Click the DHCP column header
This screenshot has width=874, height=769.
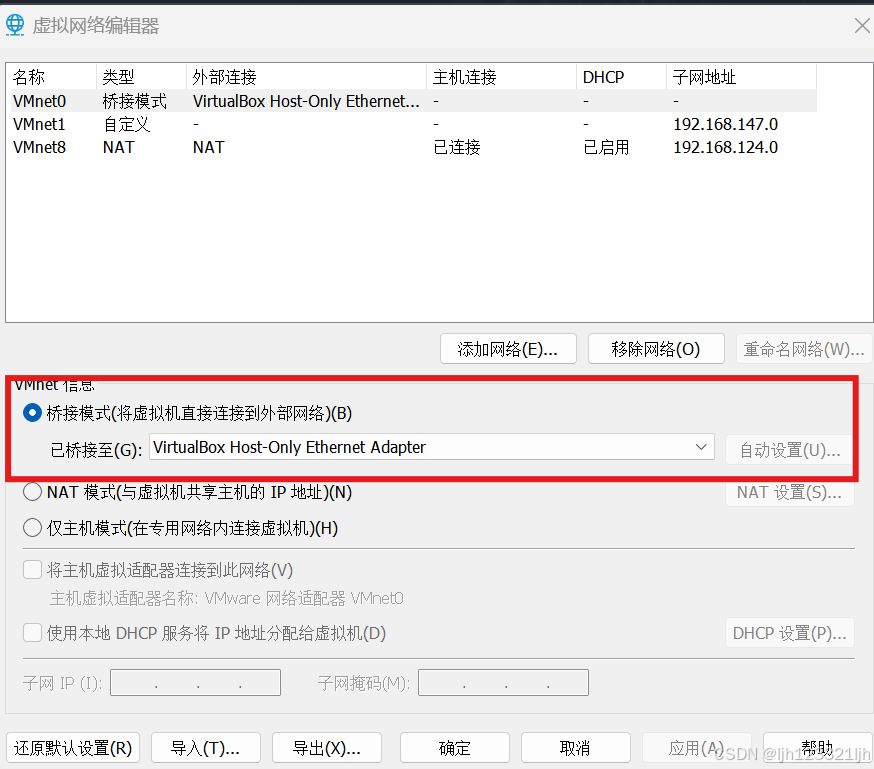click(x=621, y=77)
